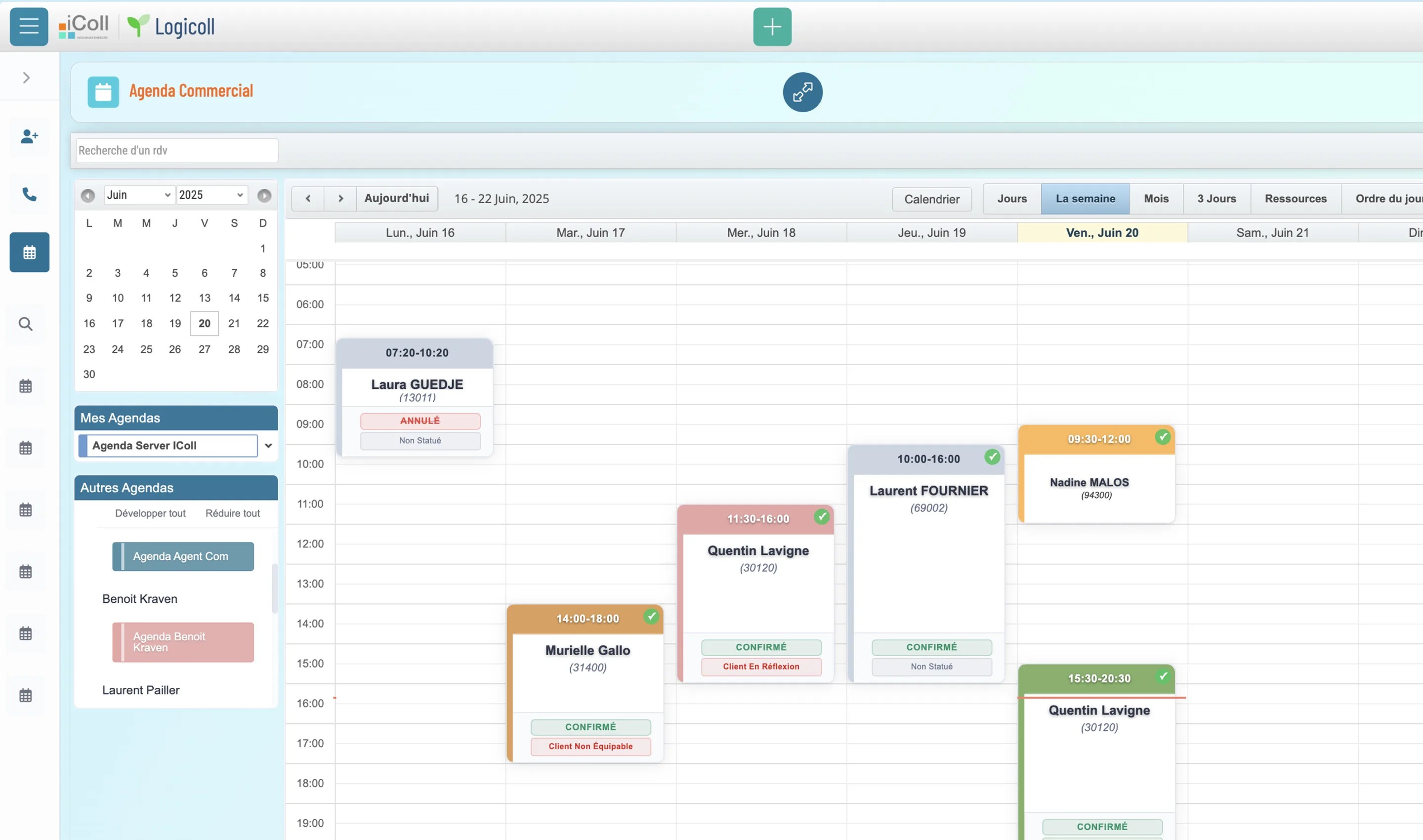1423x840 pixels.
Task: Click the Recherche d'un rdv field
Action: pos(176,151)
